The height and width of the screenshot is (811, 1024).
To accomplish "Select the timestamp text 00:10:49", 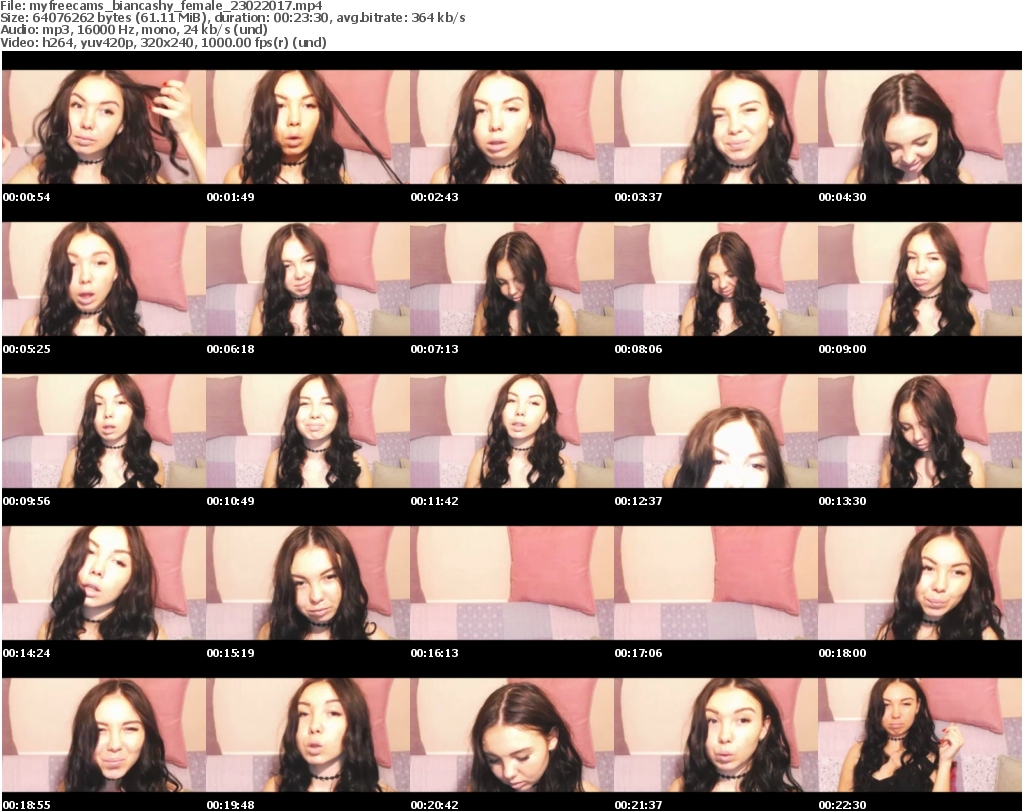I will [231, 501].
